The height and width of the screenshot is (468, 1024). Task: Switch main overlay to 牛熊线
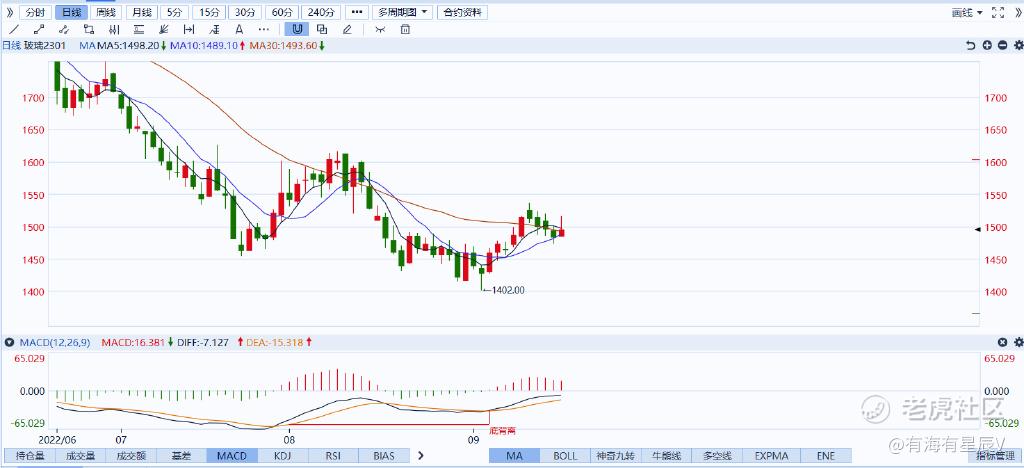(x=667, y=456)
